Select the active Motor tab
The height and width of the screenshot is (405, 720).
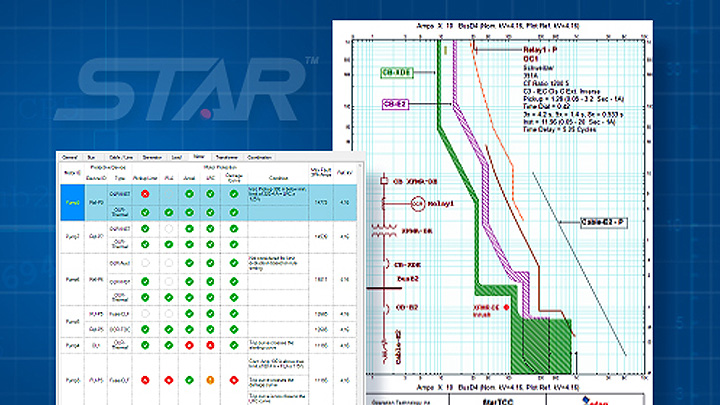(199, 157)
